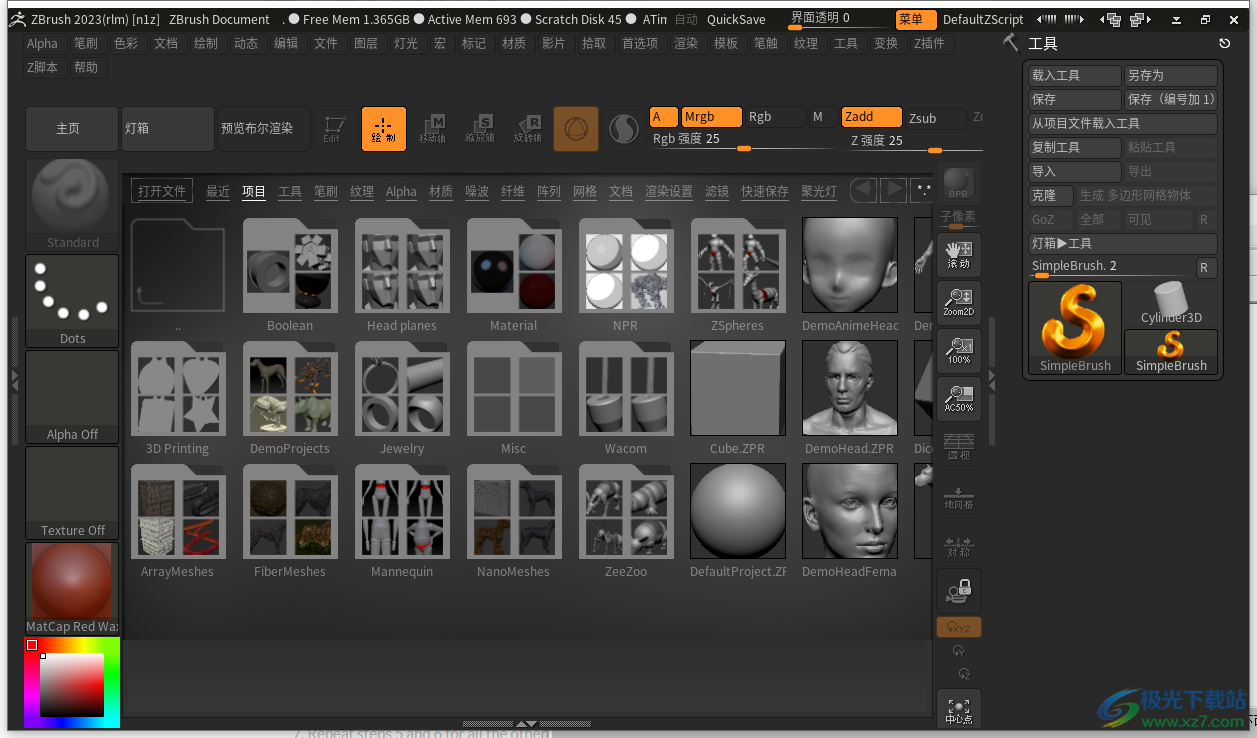
Task: Click the Scroll (滚动) hand icon
Action: tap(958, 254)
